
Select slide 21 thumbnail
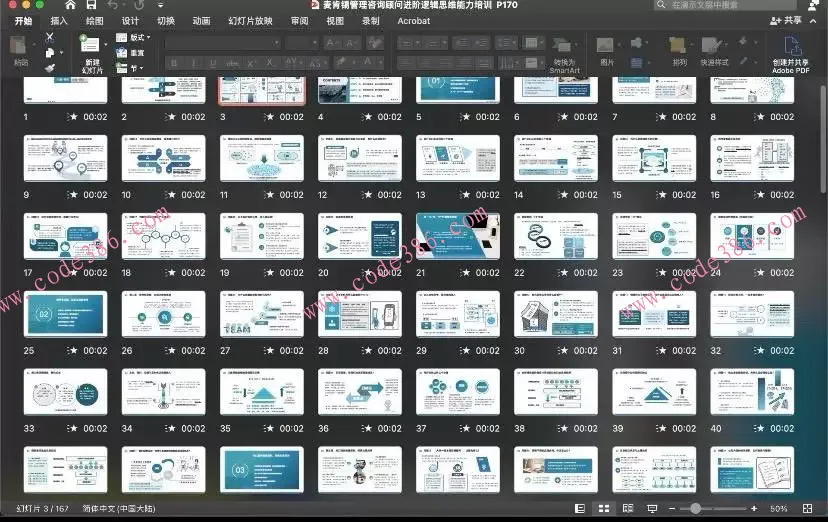coord(458,236)
